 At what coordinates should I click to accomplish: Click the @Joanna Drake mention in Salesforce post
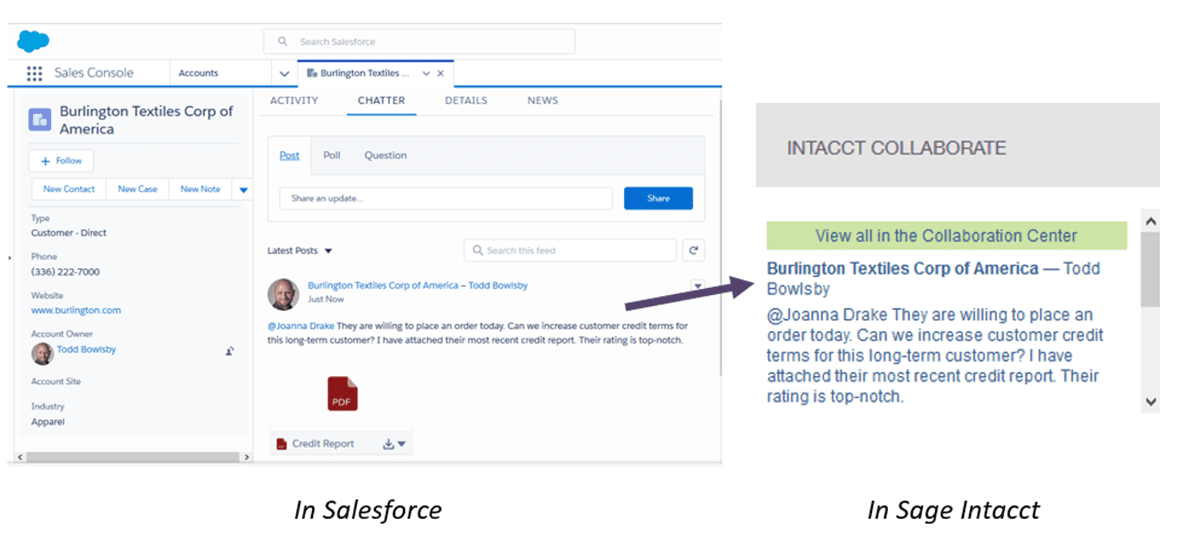301,326
